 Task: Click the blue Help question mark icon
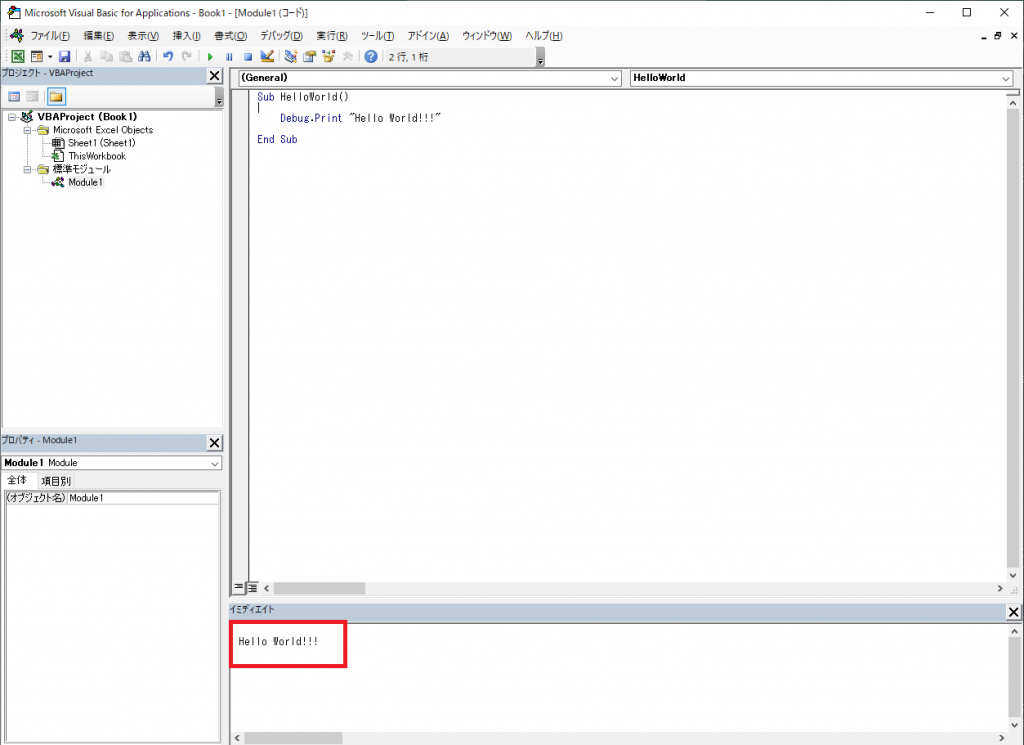371,57
